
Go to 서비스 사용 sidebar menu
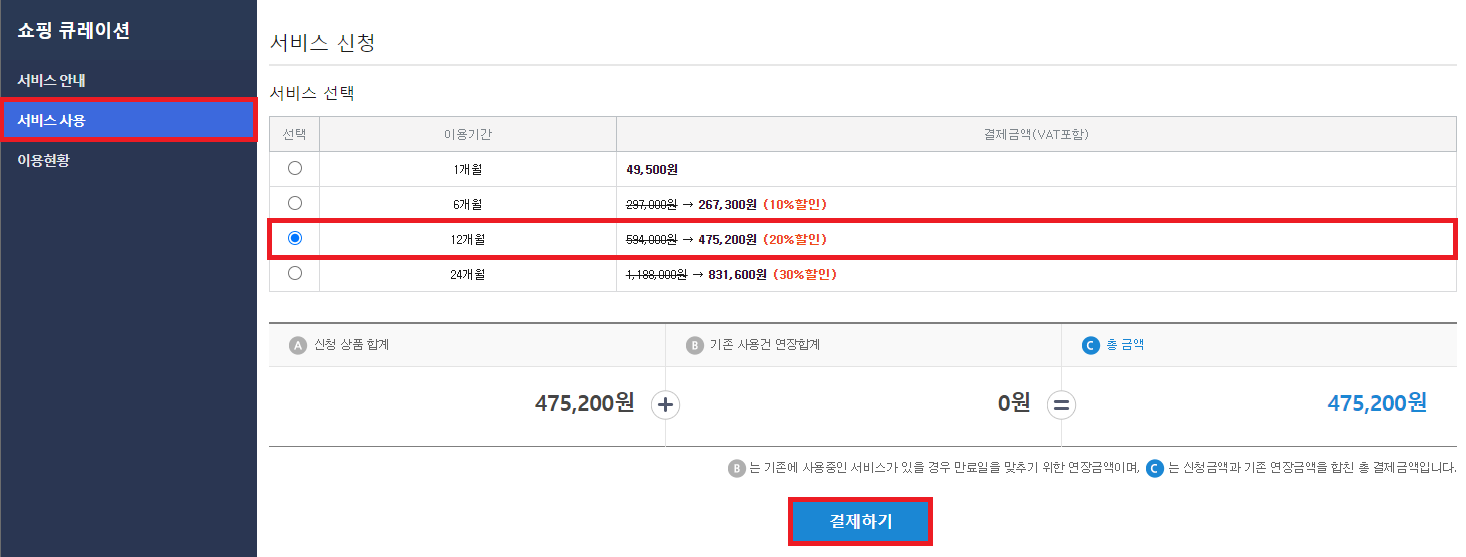52,120
